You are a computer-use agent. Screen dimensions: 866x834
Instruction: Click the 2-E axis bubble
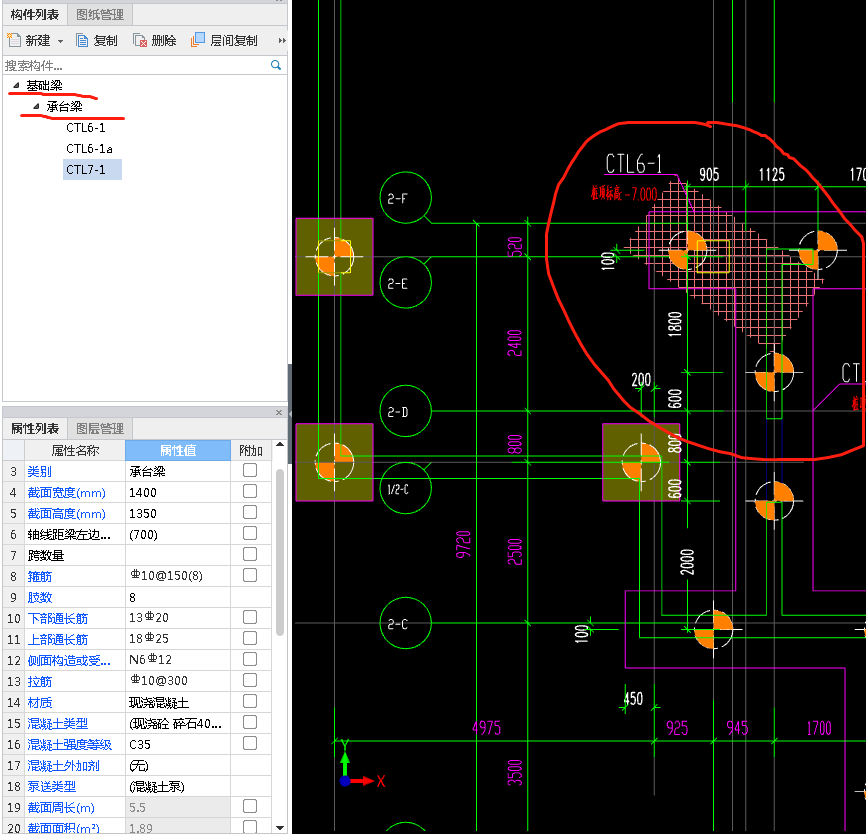coord(405,283)
